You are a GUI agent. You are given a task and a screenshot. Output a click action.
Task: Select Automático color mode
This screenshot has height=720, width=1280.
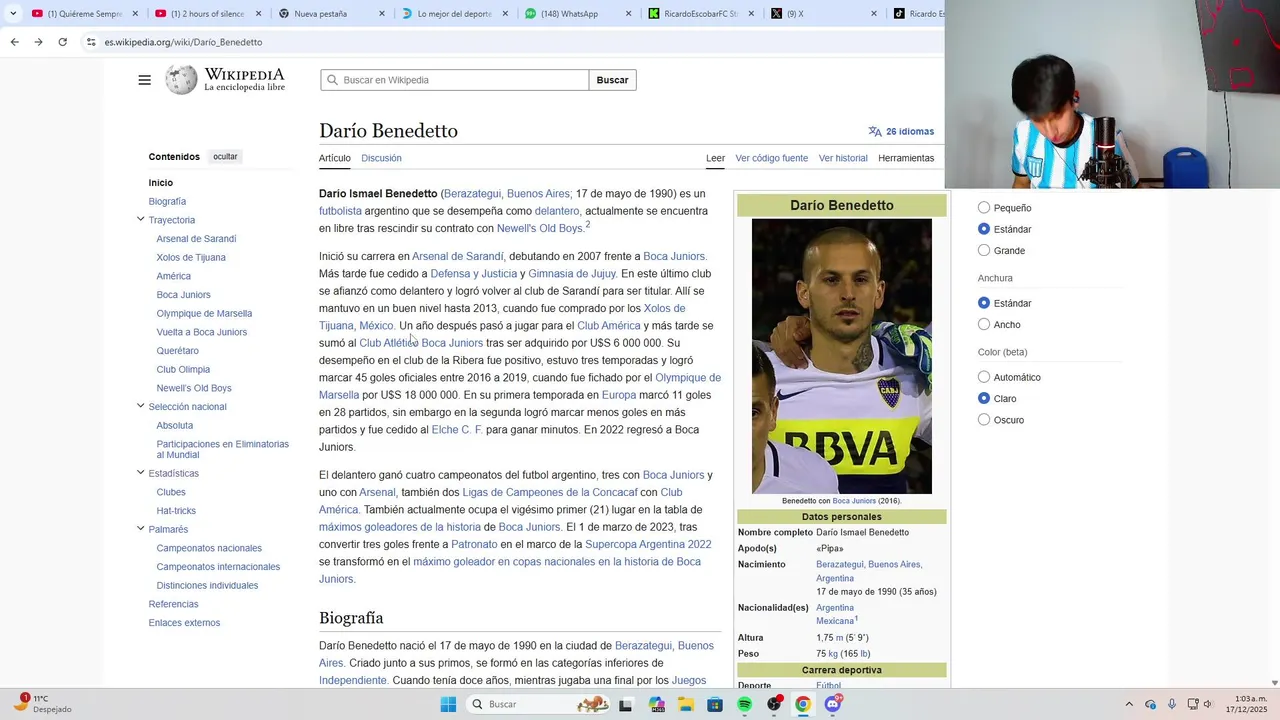pos(984,377)
